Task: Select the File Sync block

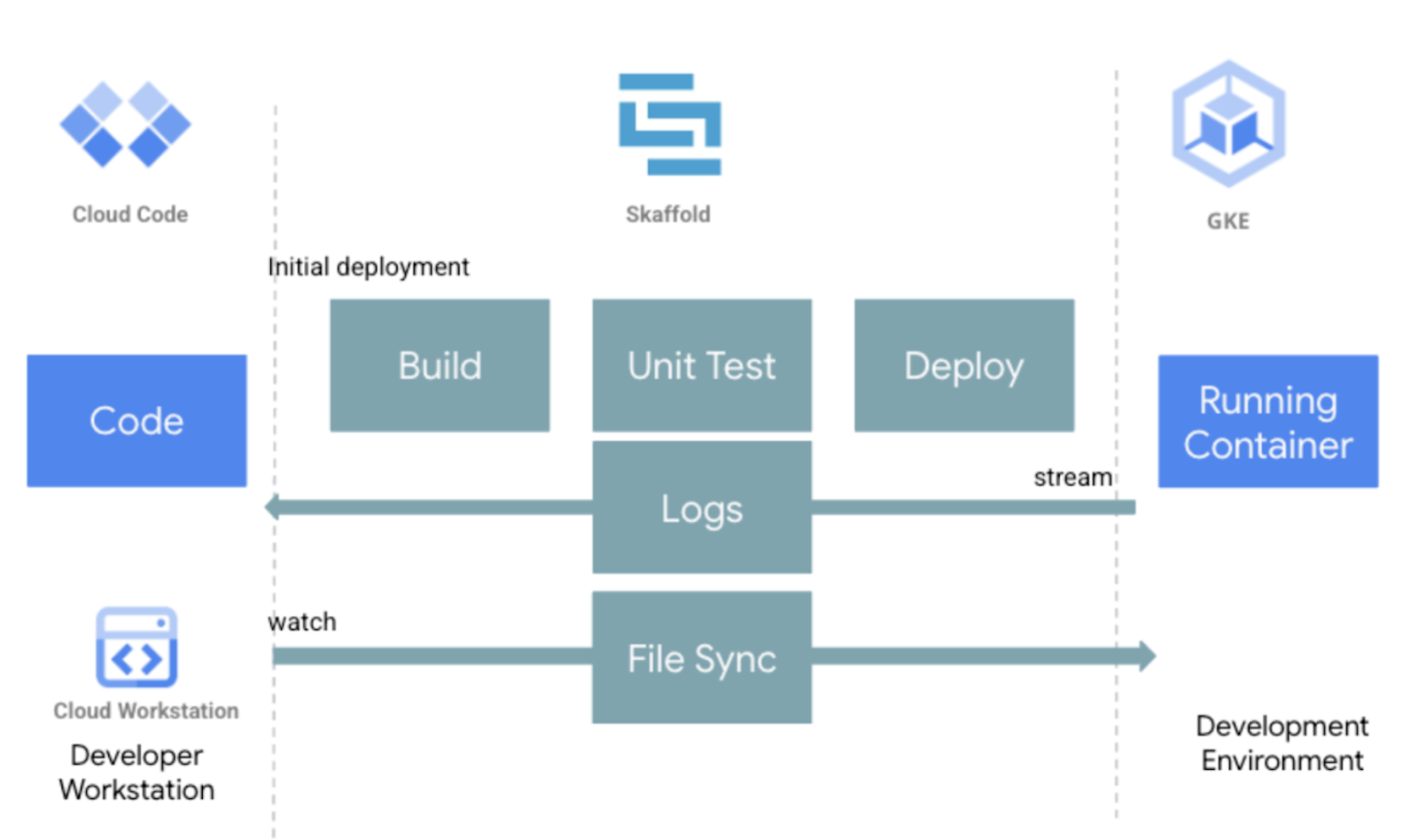Action: (701, 657)
